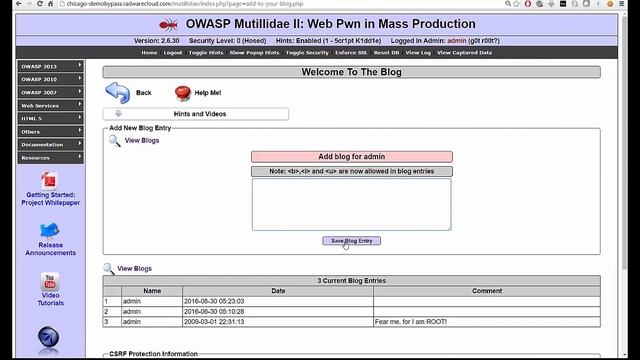
Task: Click Logout in the top menu
Action: click(x=173, y=53)
